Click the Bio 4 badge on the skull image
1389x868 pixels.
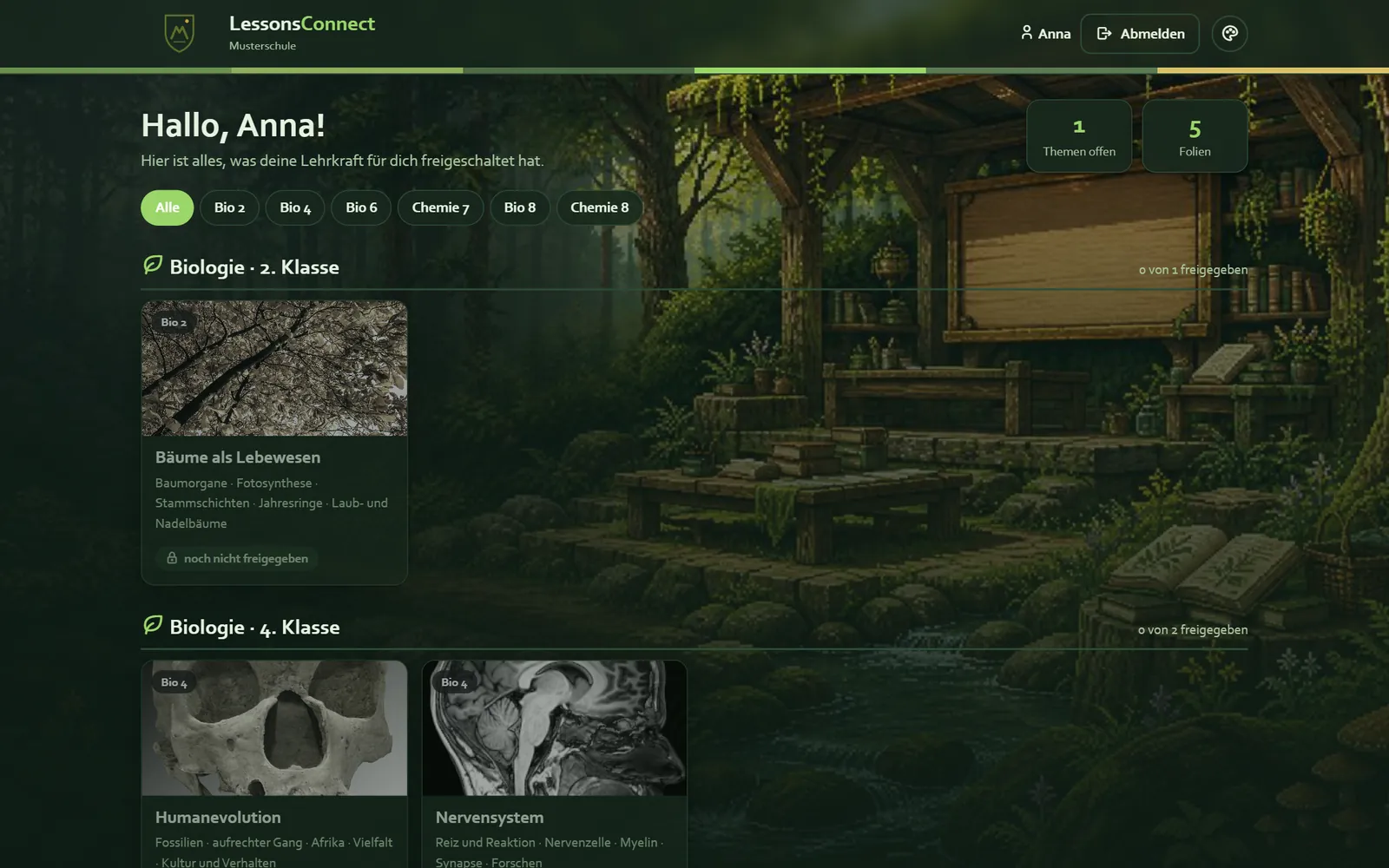click(x=174, y=682)
